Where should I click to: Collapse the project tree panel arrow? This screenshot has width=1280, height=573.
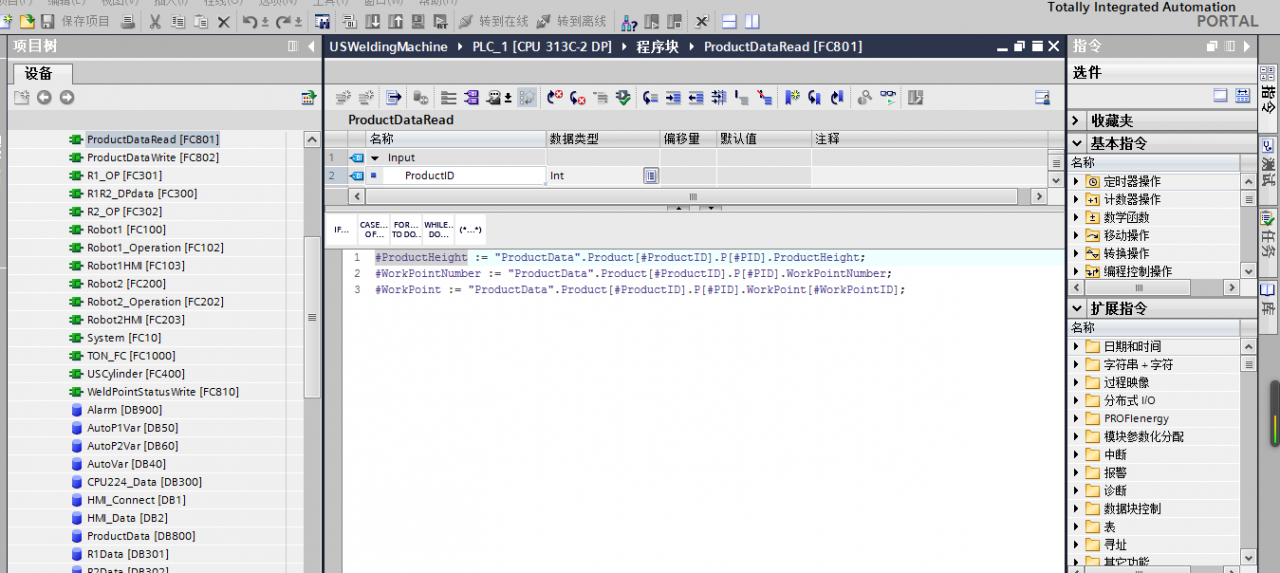pyautogui.click(x=310, y=46)
